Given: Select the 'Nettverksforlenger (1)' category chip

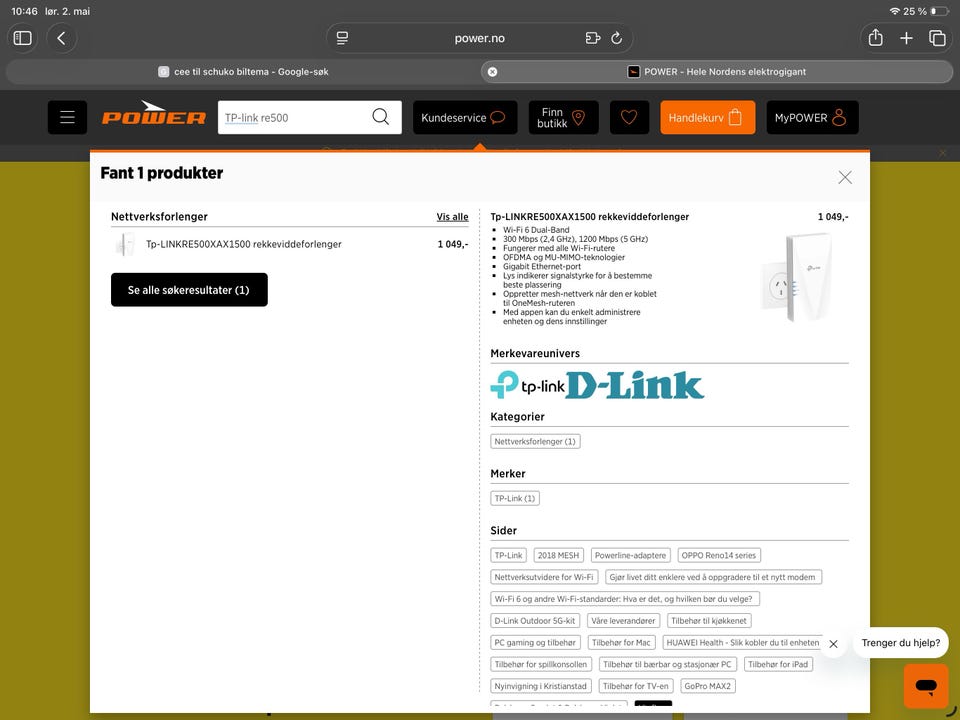Looking at the screenshot, I should [535, 441].
